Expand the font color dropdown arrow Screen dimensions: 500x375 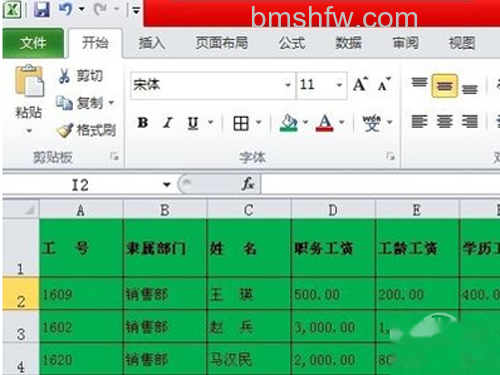pyautogui.click(x=342, y=123)
